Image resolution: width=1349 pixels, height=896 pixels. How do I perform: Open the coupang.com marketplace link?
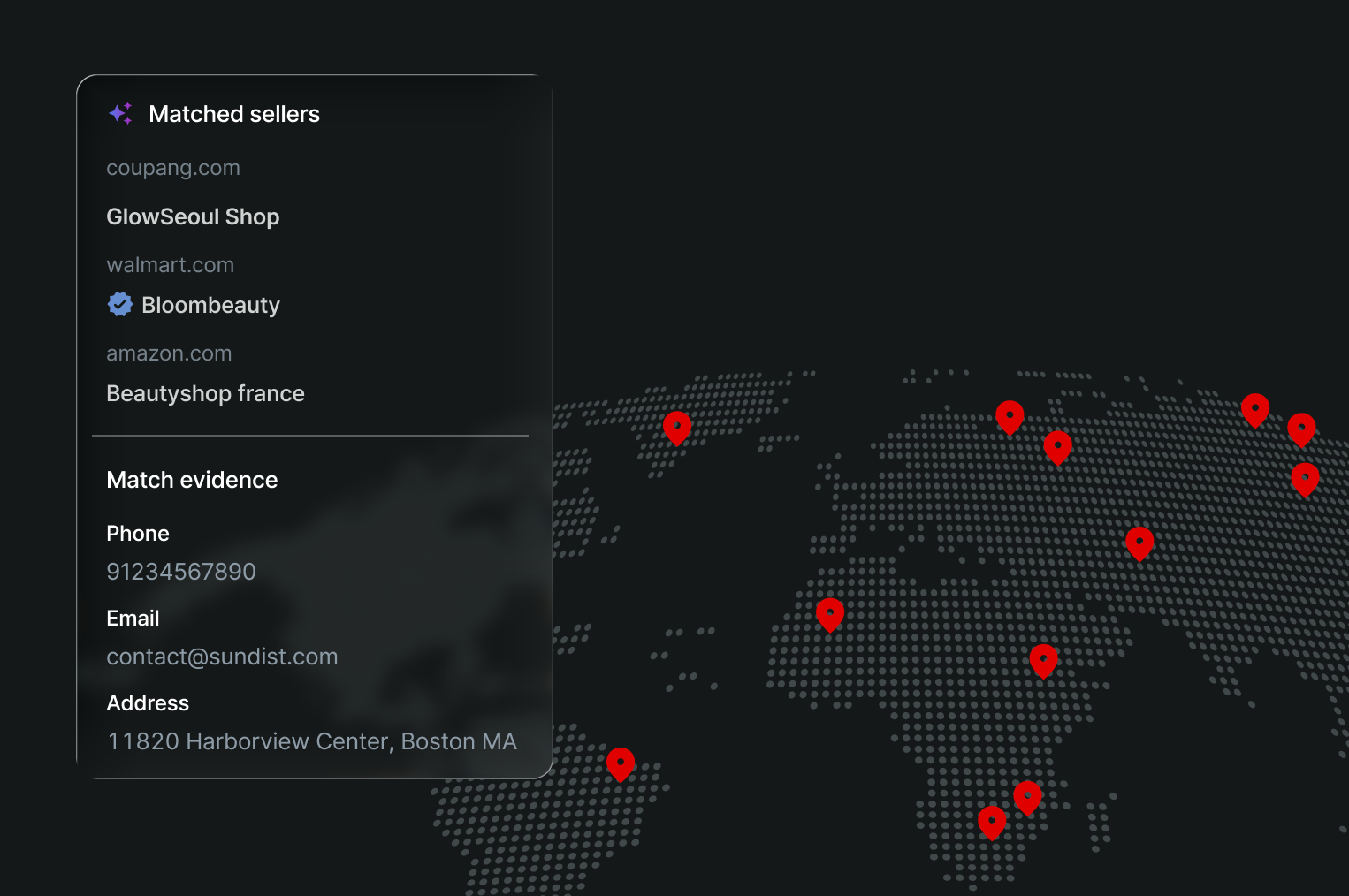(173, 168)
